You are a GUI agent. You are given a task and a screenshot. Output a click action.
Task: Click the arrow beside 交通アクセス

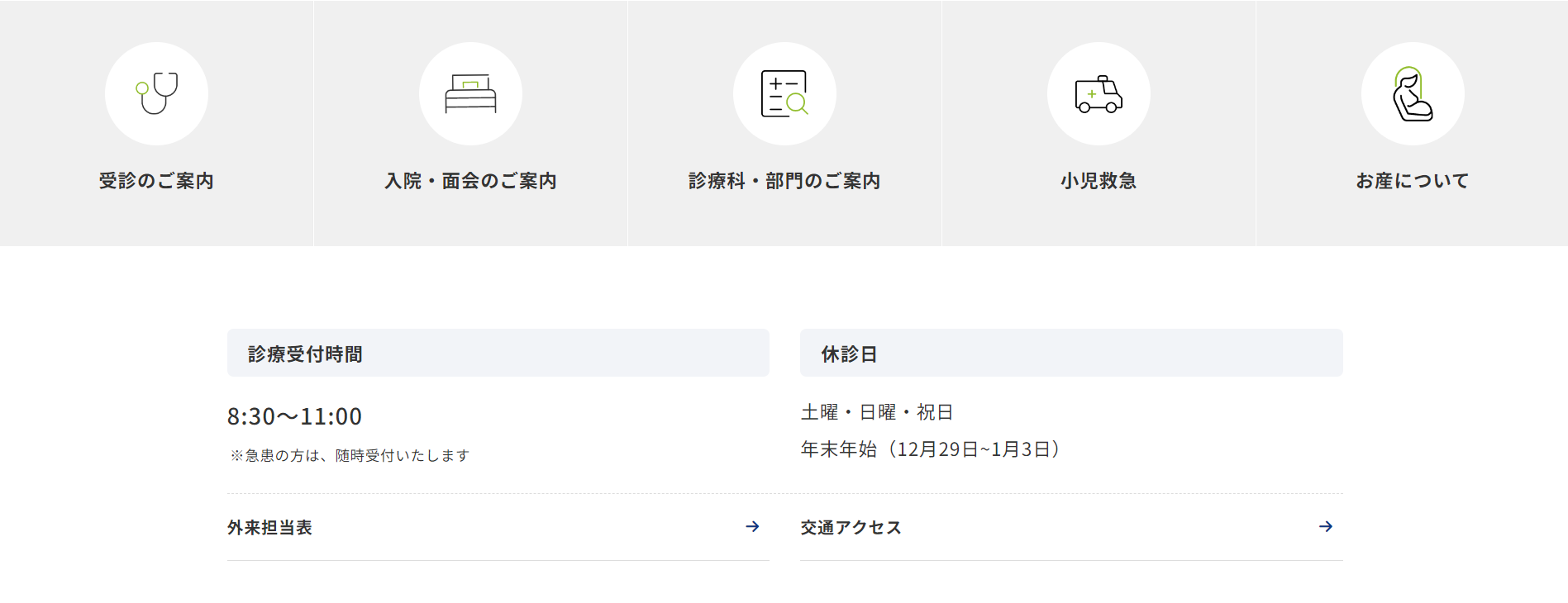coord(1326,527)
